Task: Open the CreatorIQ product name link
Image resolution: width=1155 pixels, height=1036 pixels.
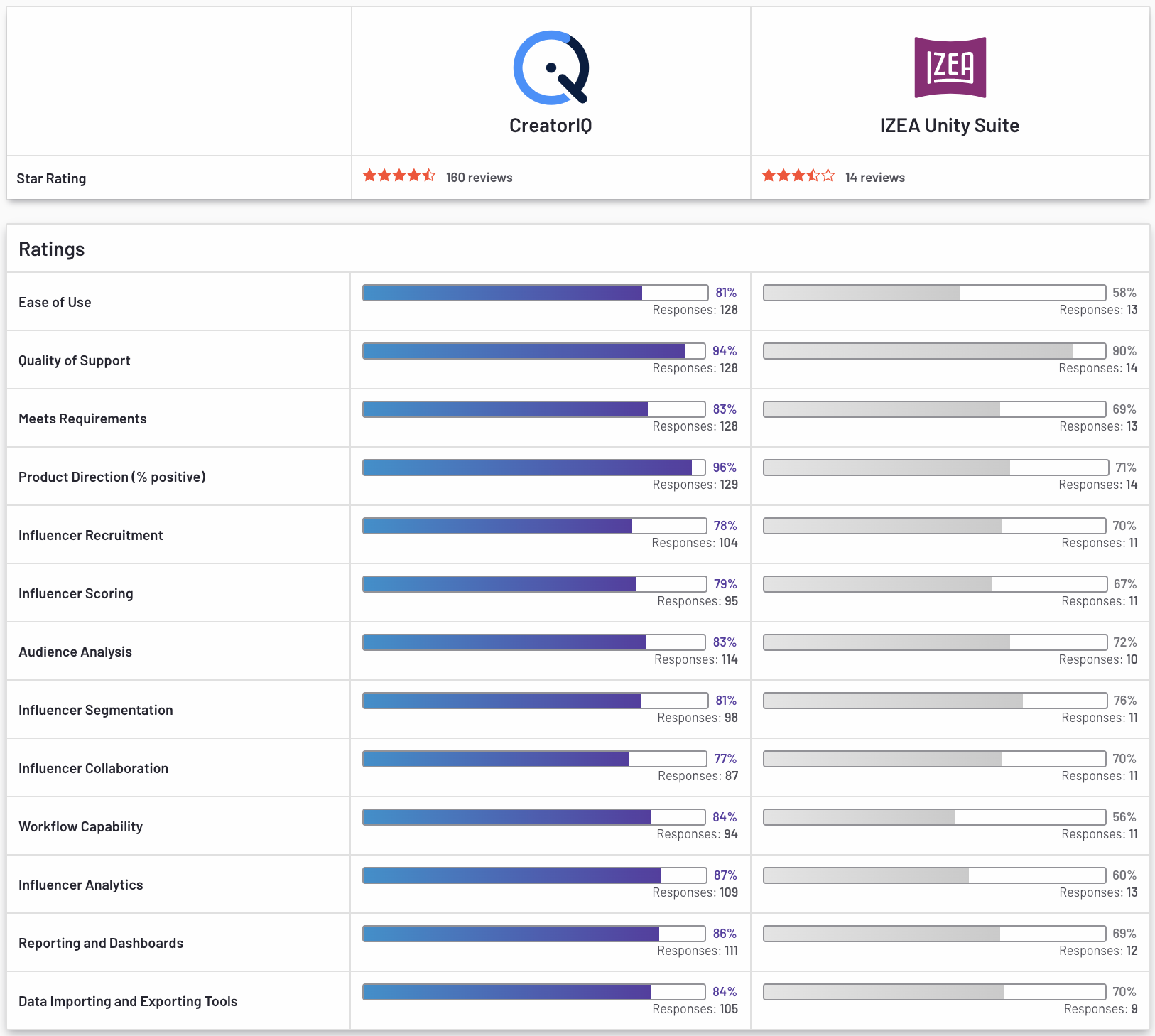Action: (x=551, y=126)
